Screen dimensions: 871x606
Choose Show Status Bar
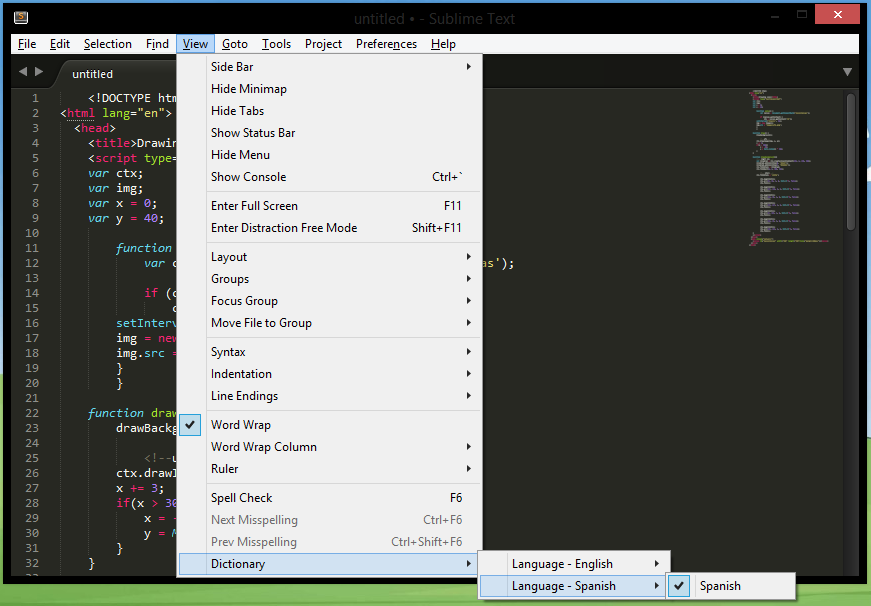point(330,133)
